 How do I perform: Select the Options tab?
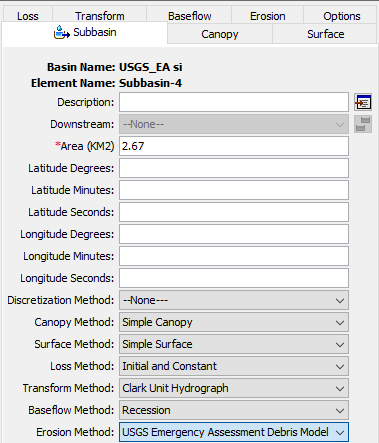[341, 16]
